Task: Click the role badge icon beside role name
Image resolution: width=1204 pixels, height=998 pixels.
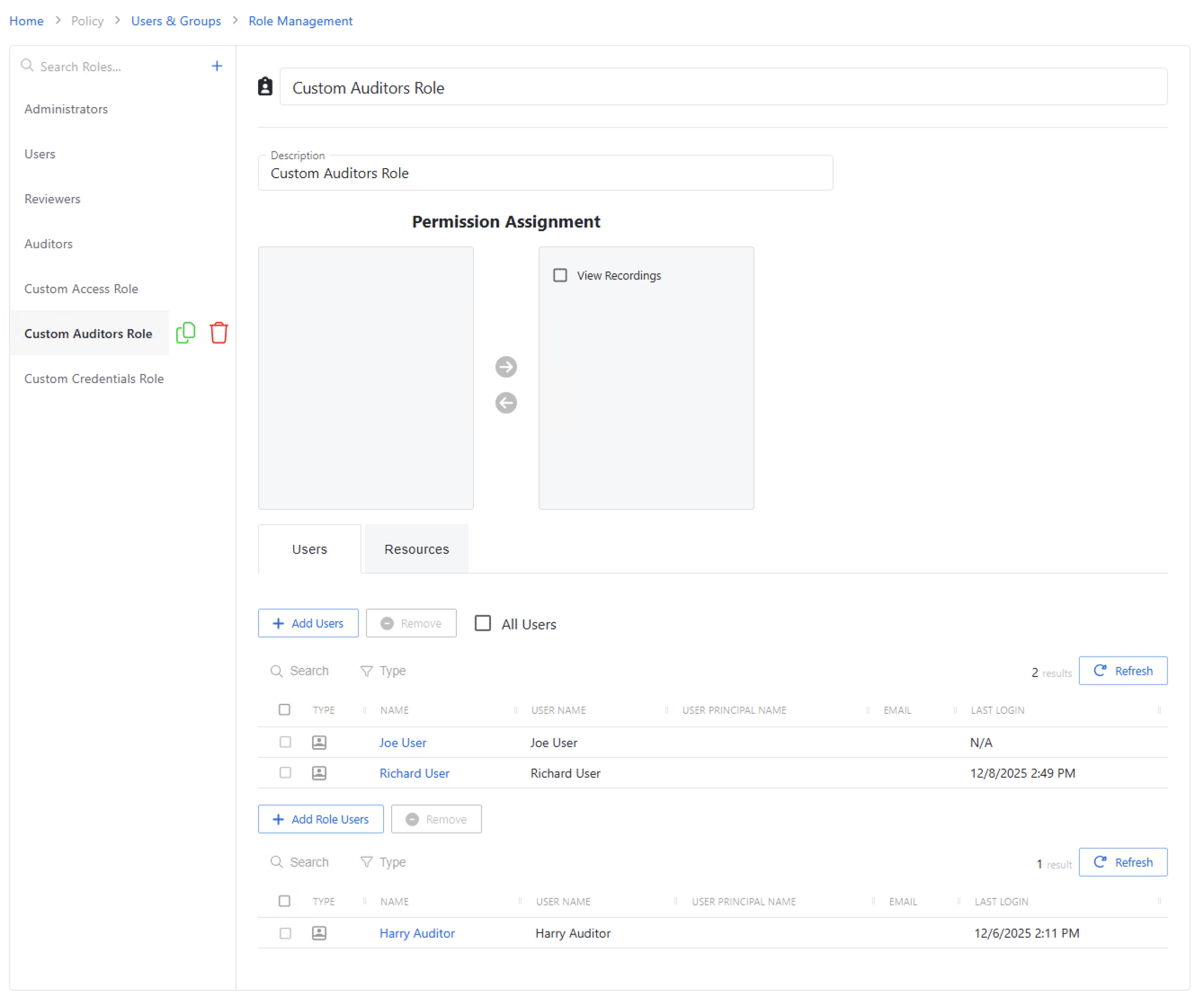Action: 264,85
